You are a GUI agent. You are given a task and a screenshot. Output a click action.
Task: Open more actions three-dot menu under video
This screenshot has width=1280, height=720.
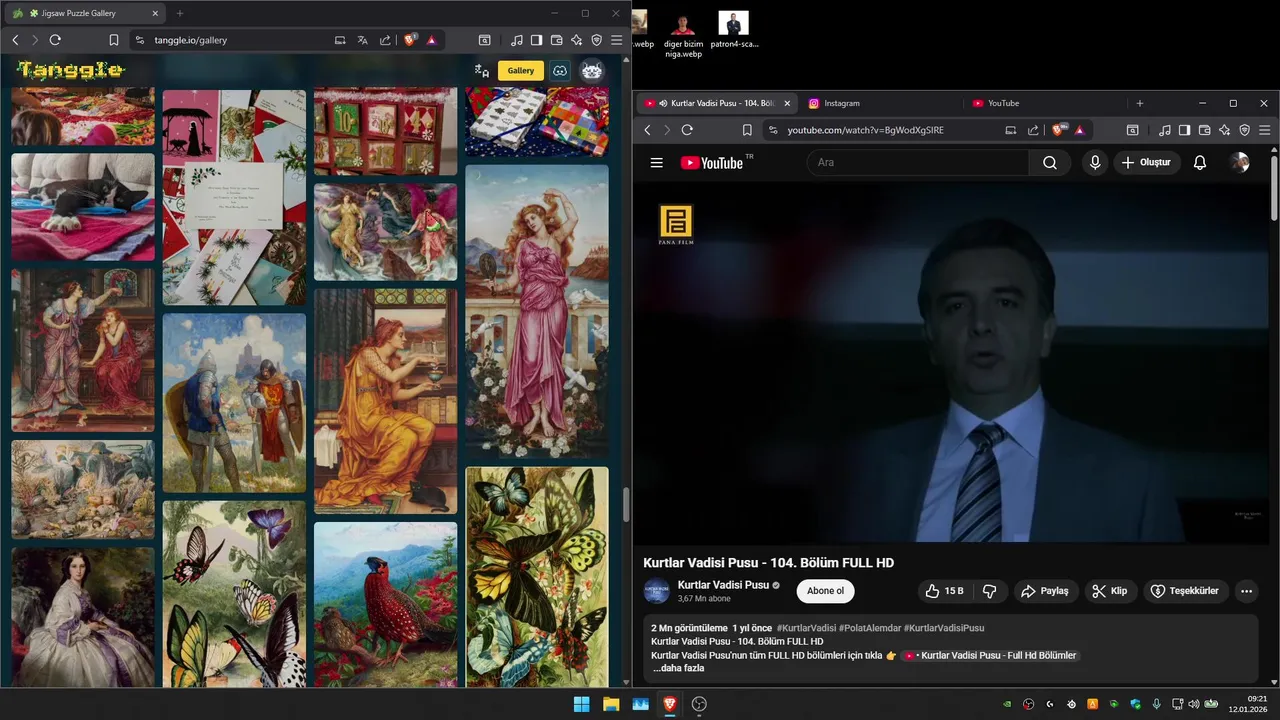(x=1246, y=591)
